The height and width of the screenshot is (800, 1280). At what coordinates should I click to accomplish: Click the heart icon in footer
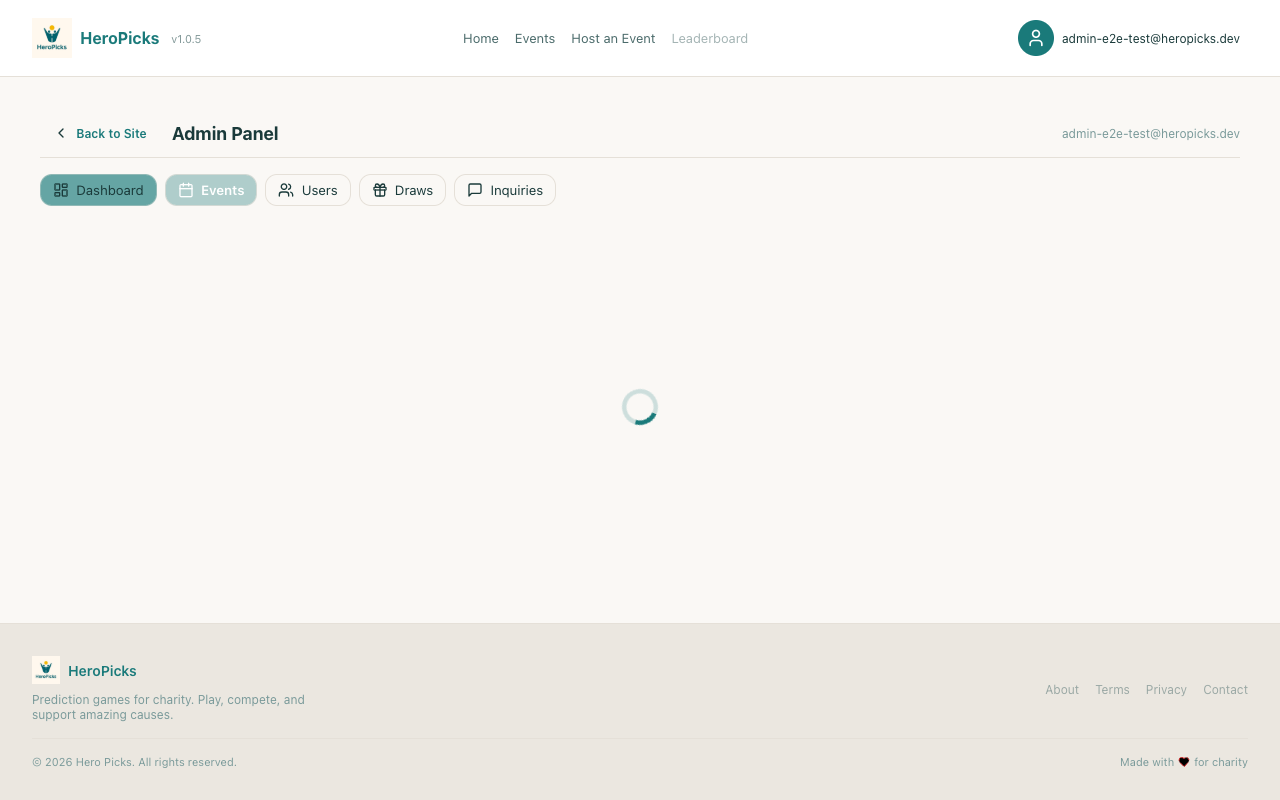click(x=1184, y=762)
